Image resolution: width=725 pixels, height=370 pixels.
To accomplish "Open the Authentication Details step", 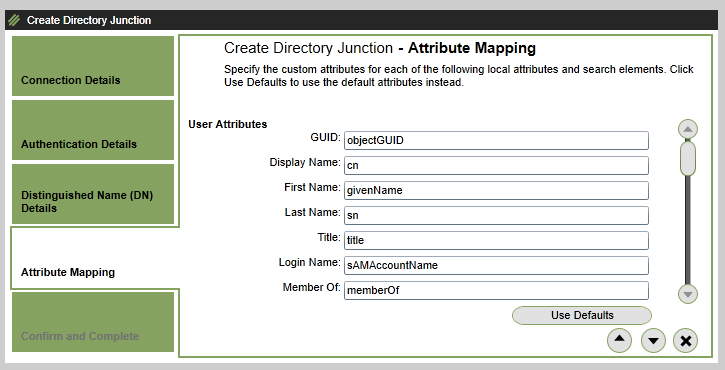I will coord(93,130).
